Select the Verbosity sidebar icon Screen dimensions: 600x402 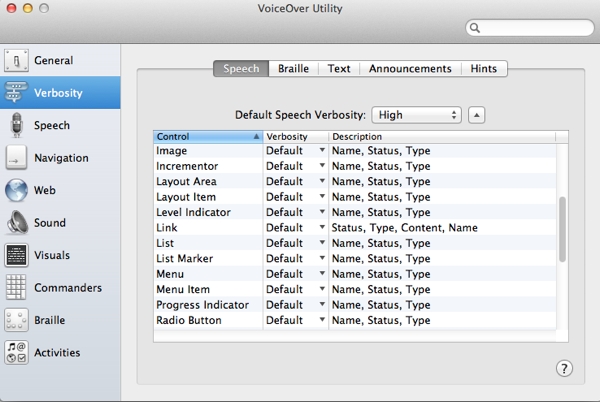[15, 93]
